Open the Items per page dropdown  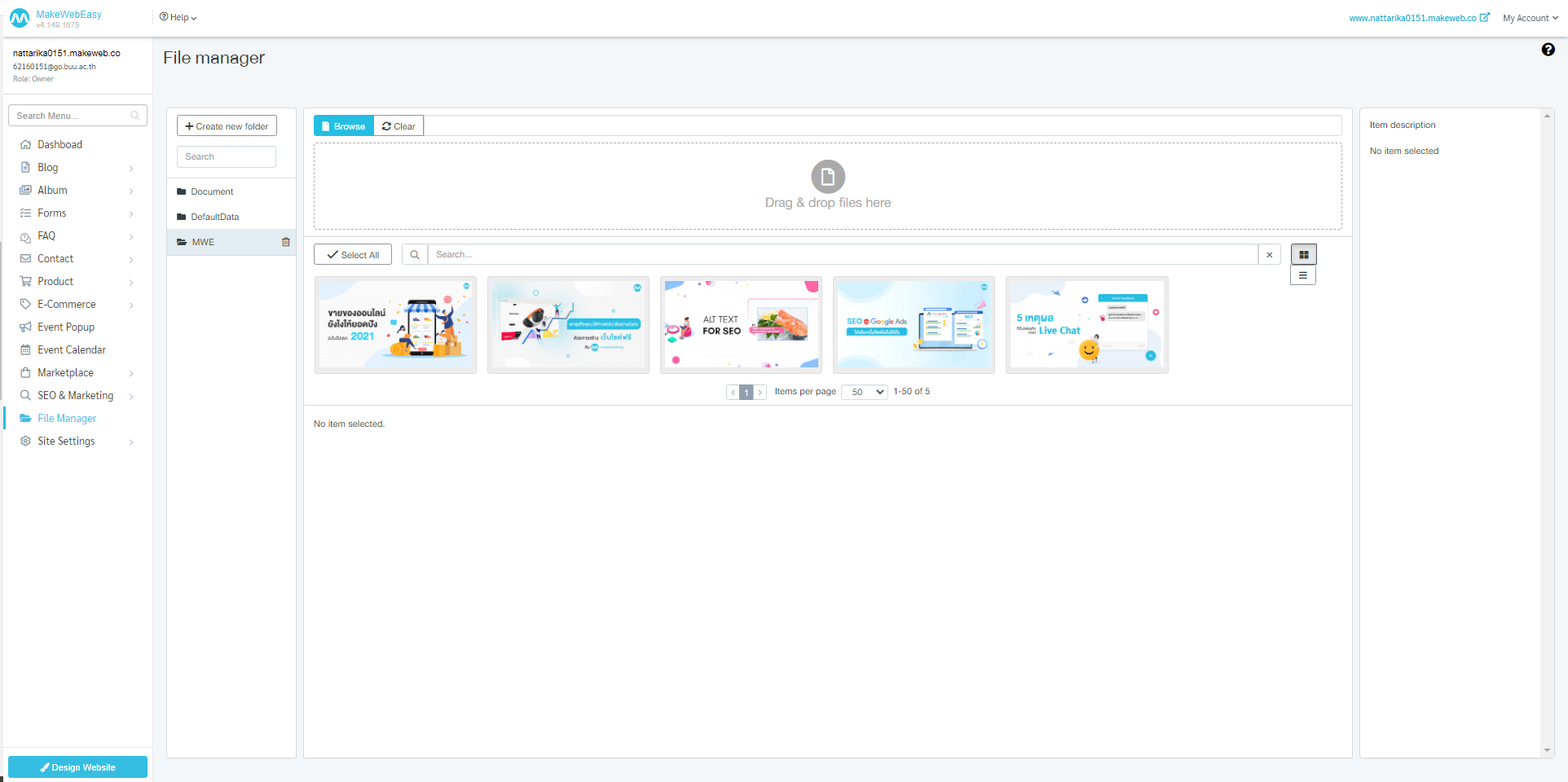click(863, 392)
